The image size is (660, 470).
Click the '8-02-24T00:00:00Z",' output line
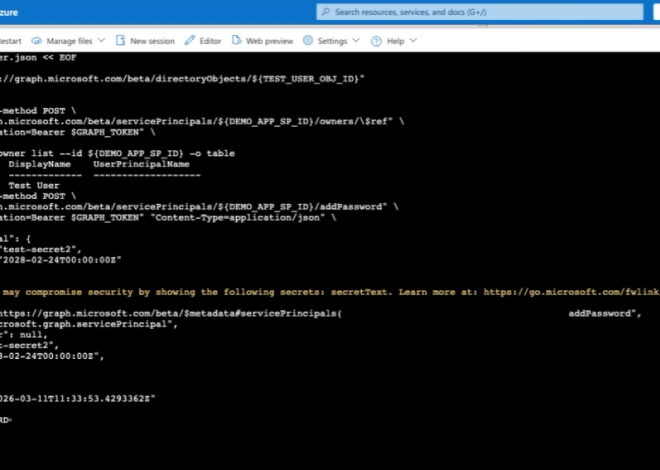pyautogui.click(x=52, y=356)
